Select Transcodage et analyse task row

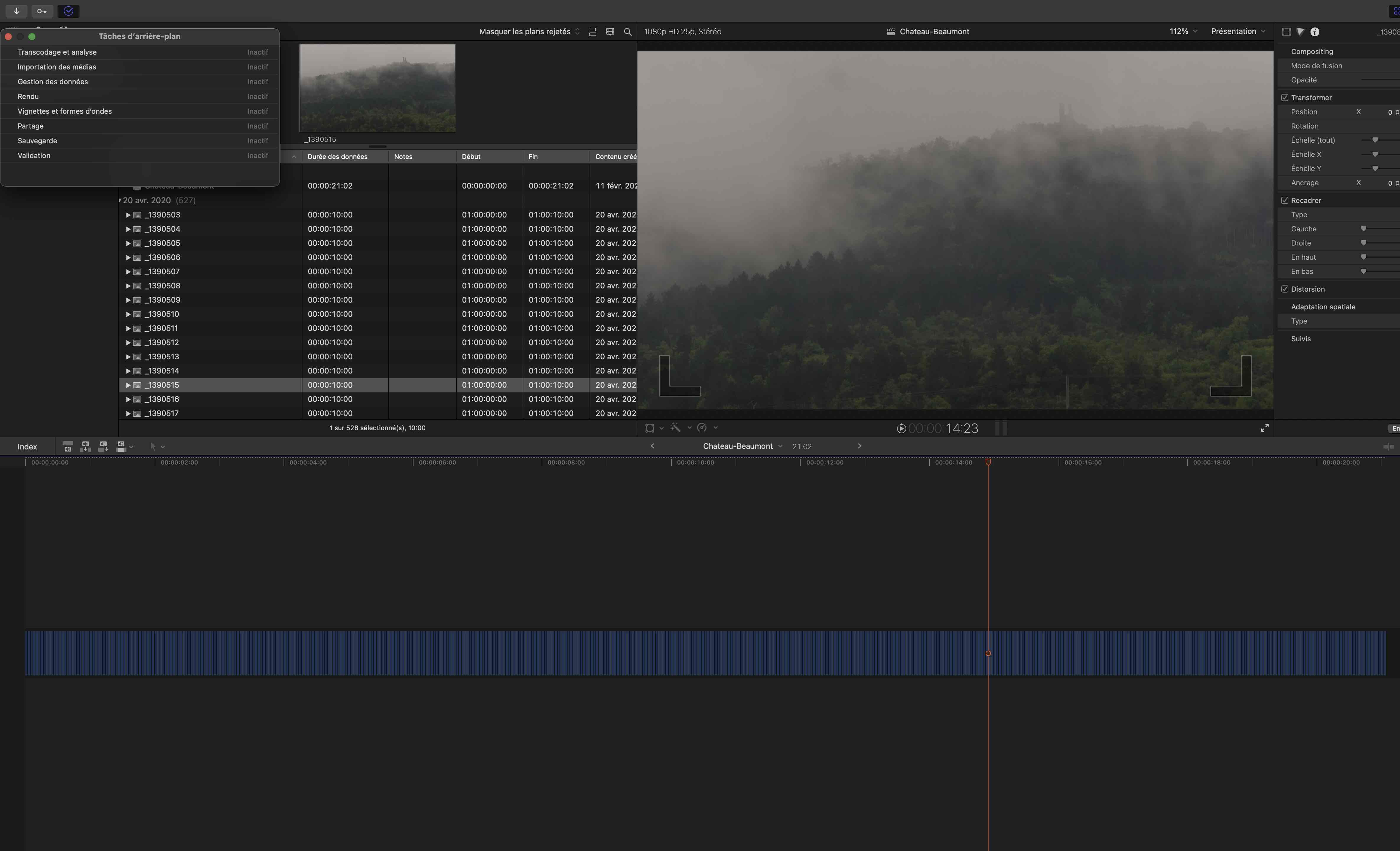(x=140, y=52)
